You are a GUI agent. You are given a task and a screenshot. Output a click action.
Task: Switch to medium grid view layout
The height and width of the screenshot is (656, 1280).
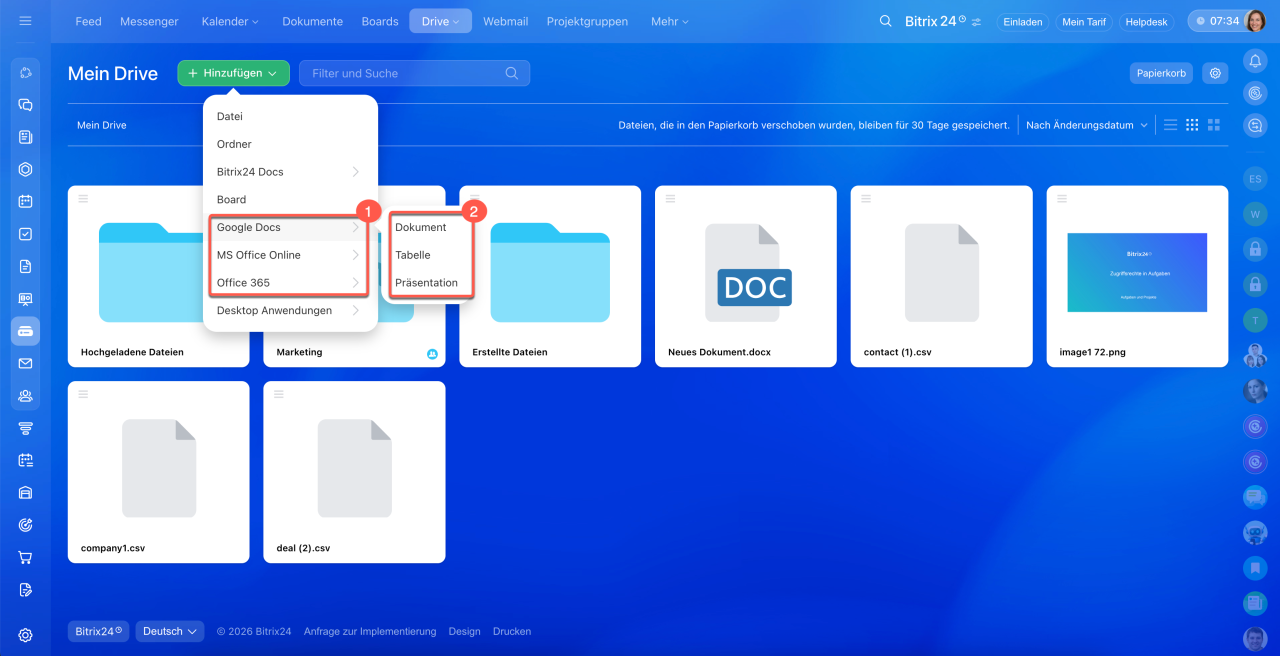[x=1192, y=125]
